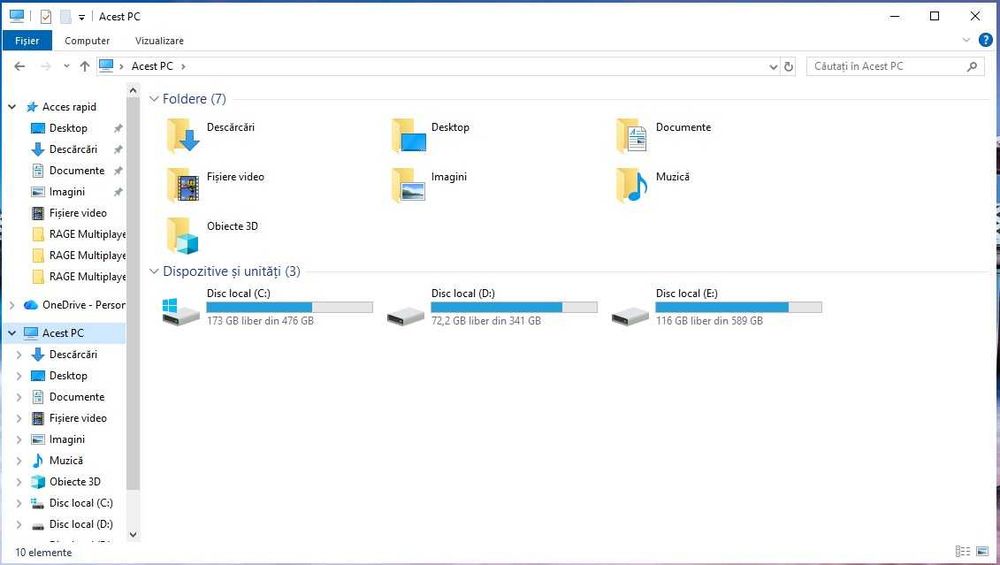Switch to details view icon in status bar
This screenshot has height=565, width=1000.
962,552
